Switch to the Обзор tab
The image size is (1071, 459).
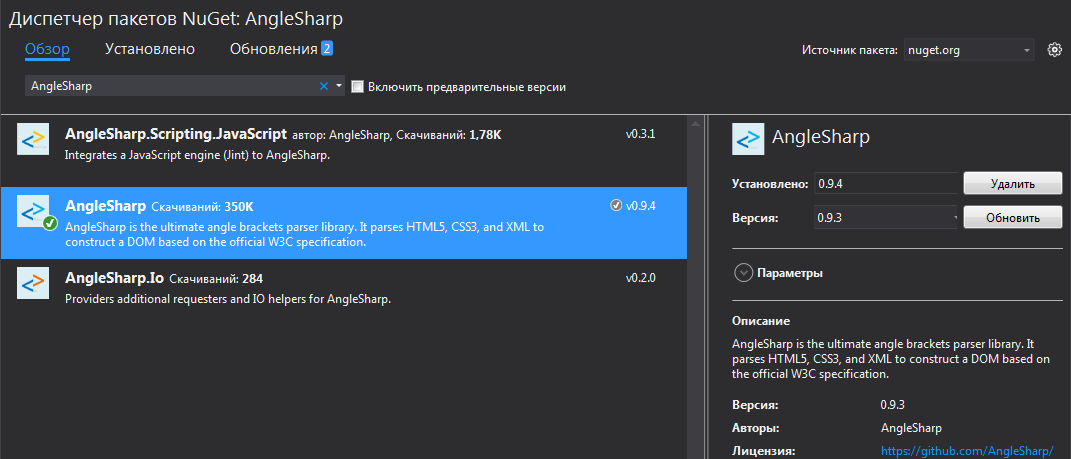(x=47, y=49)
